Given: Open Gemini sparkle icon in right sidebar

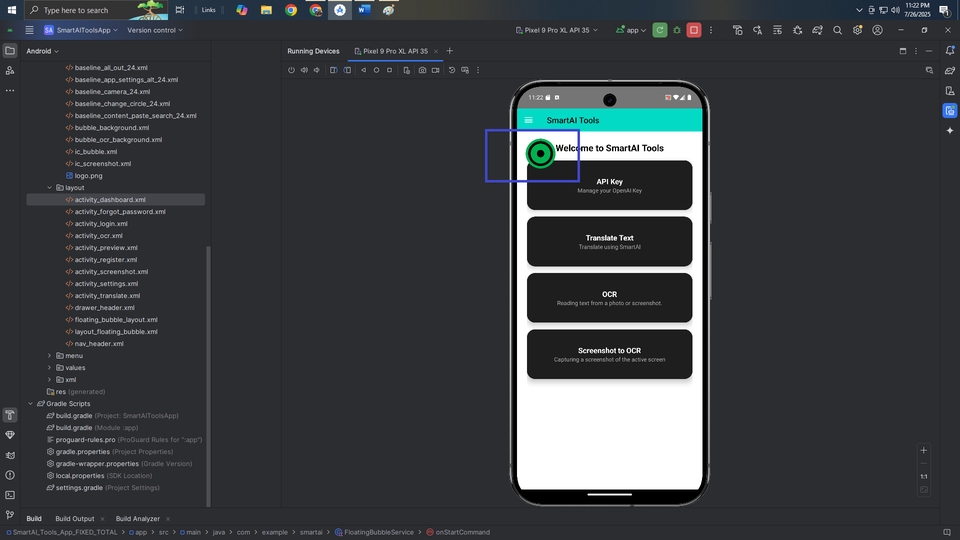Looking at the screenshot, I should tap(950, 130).
